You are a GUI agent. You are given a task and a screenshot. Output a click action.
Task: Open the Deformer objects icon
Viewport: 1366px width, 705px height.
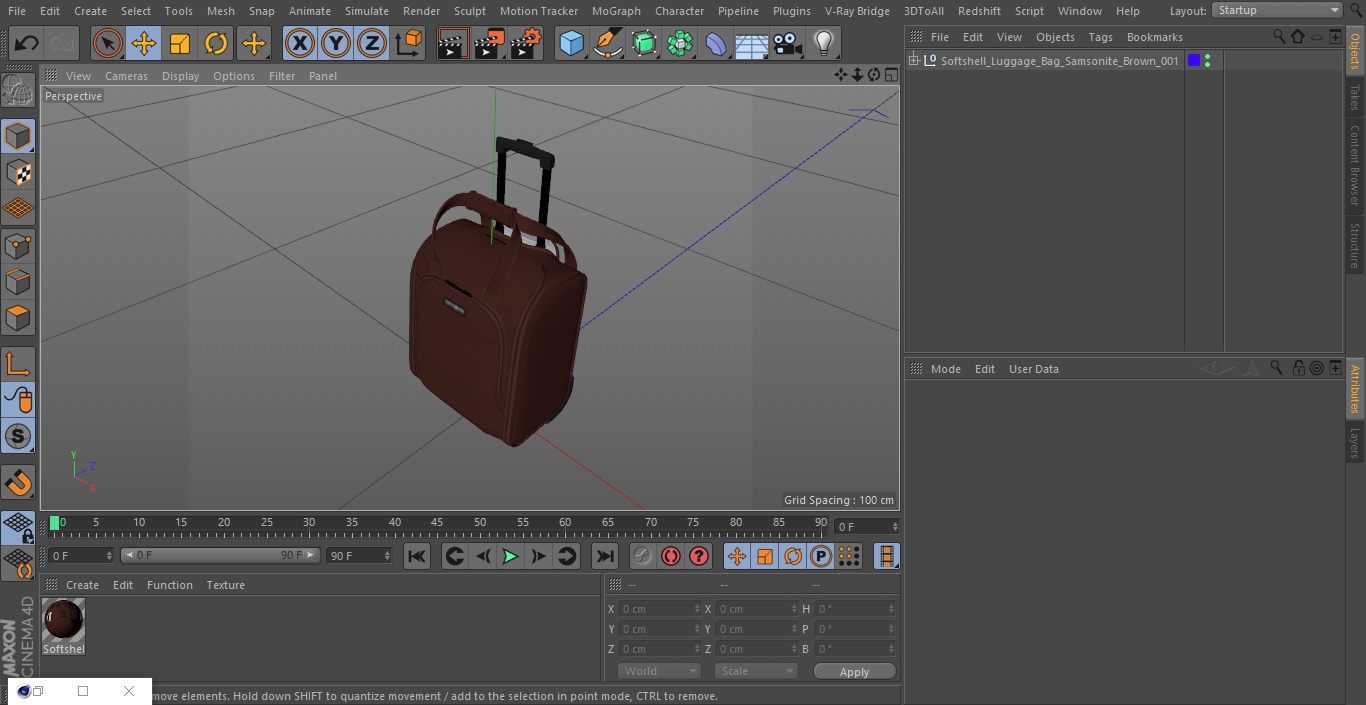(716, 44)
